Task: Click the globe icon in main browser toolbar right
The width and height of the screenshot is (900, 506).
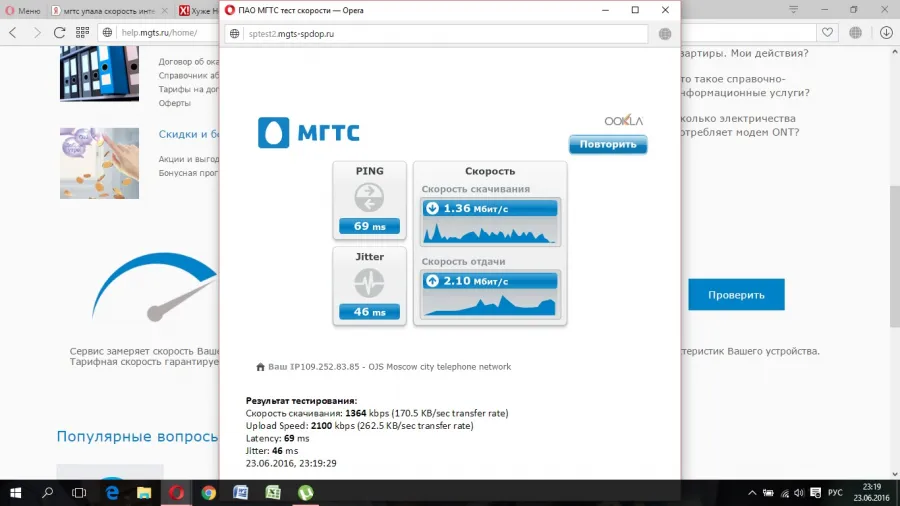Action: [855, 33]
